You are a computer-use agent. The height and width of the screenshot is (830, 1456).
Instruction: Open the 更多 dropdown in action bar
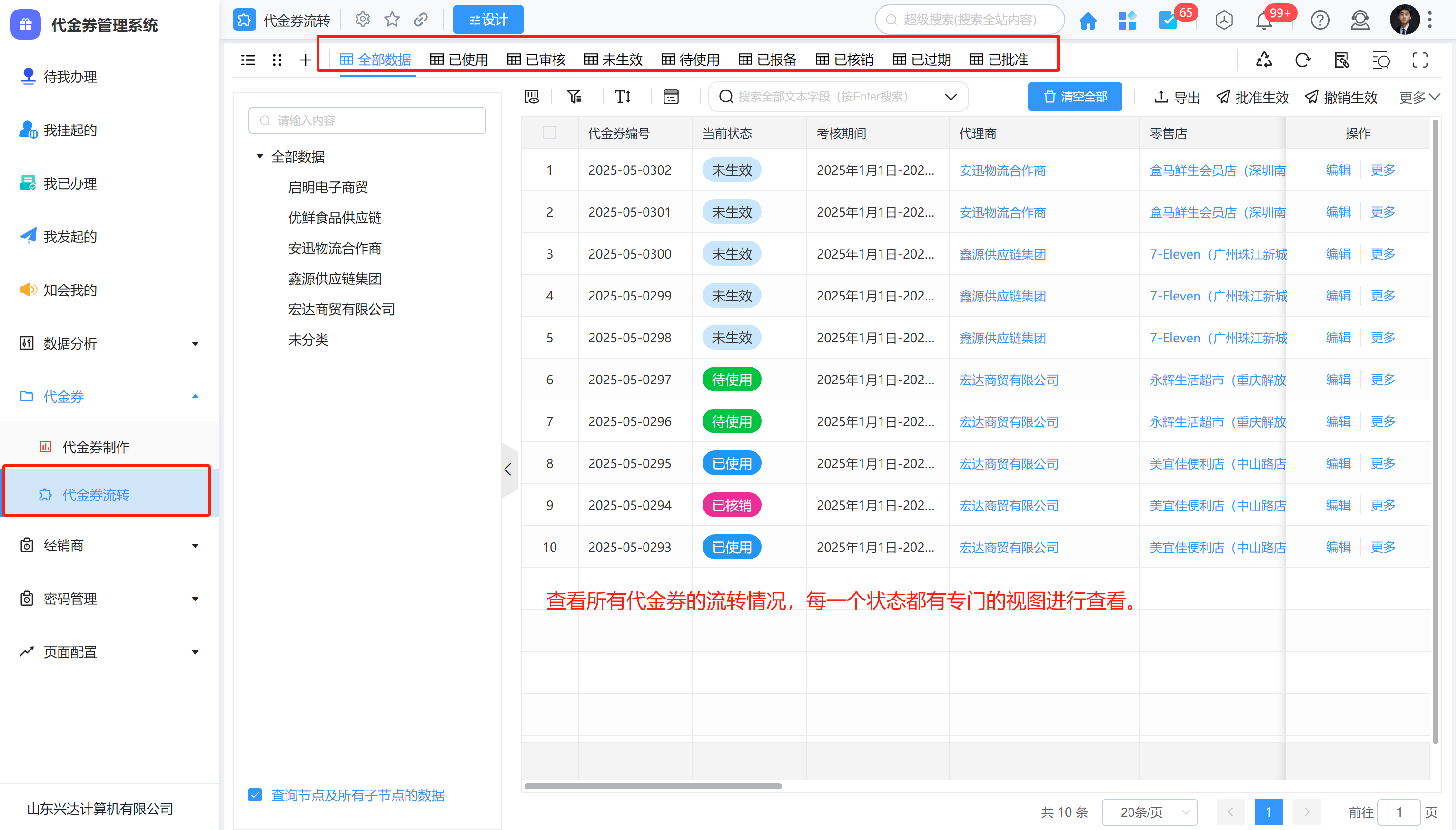(x=1419, y=98)
